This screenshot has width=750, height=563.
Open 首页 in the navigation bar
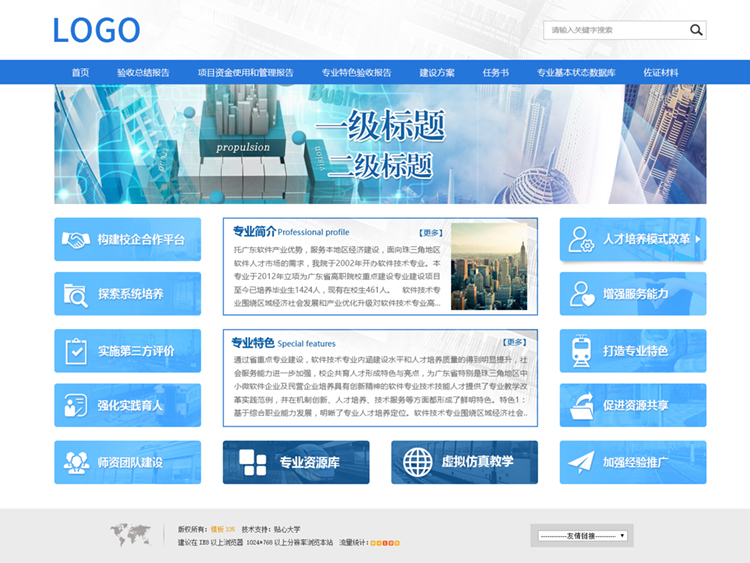(80, 73)
